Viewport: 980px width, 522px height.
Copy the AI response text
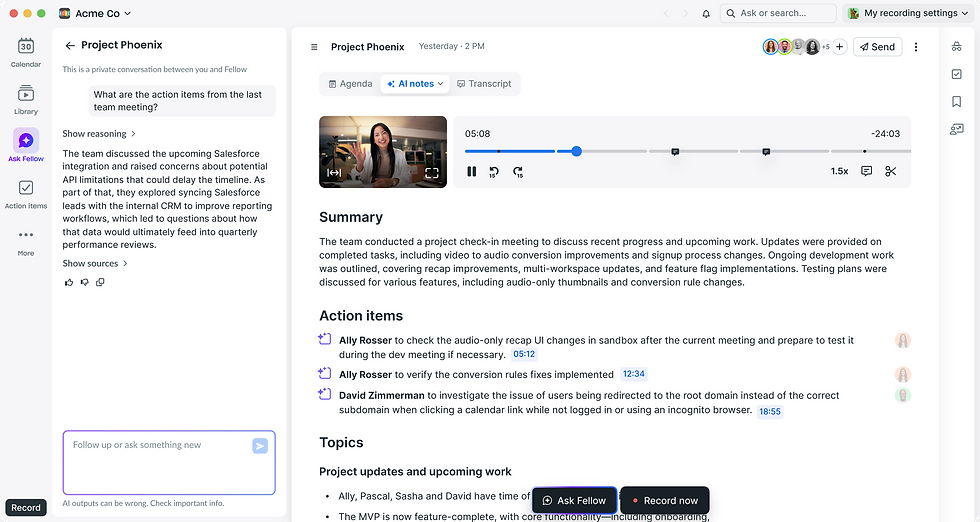pyautogui.click(x=100, y=283)
